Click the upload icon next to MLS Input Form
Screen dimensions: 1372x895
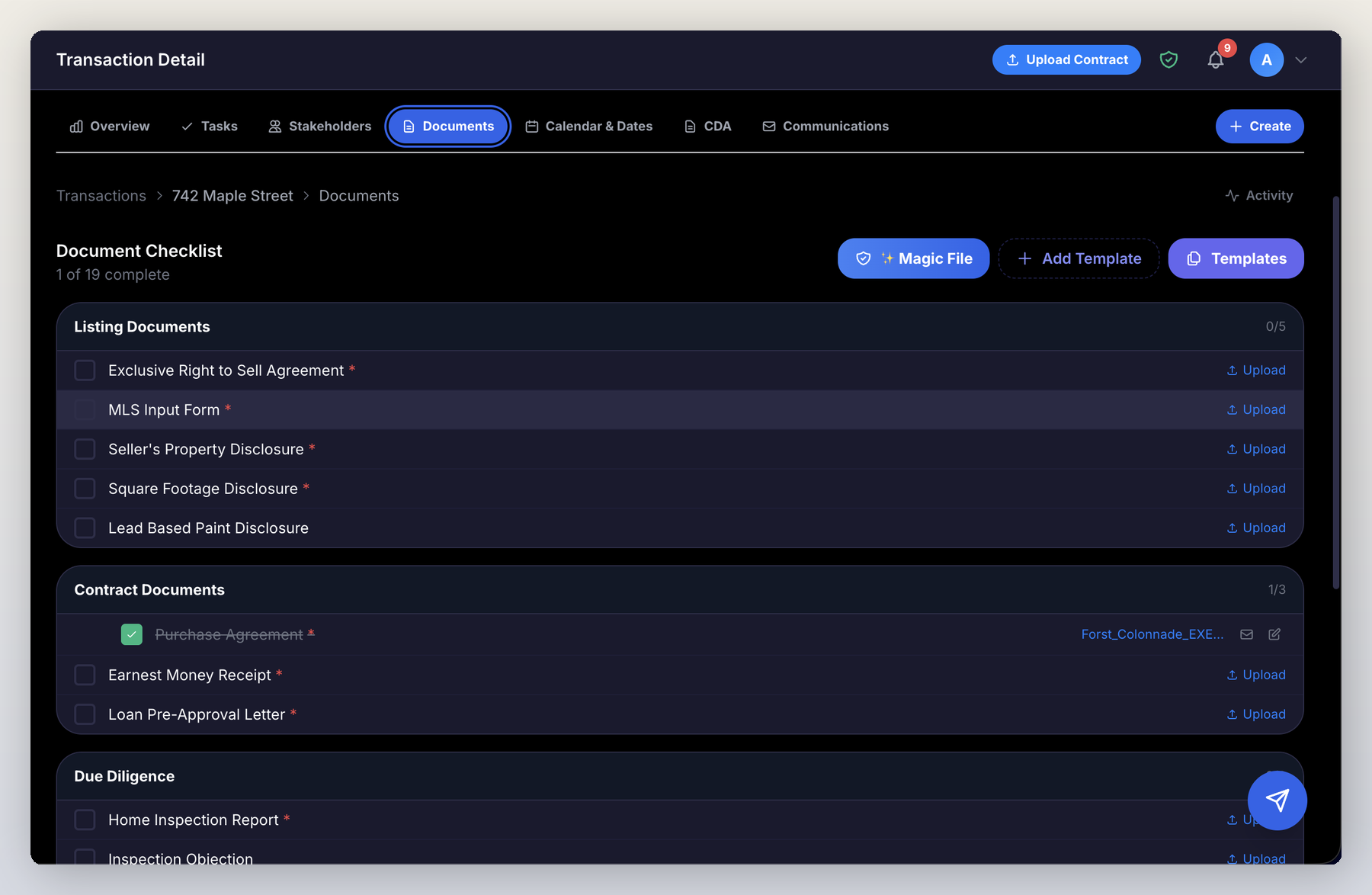pyautogui.click(x=1231, y=409)
